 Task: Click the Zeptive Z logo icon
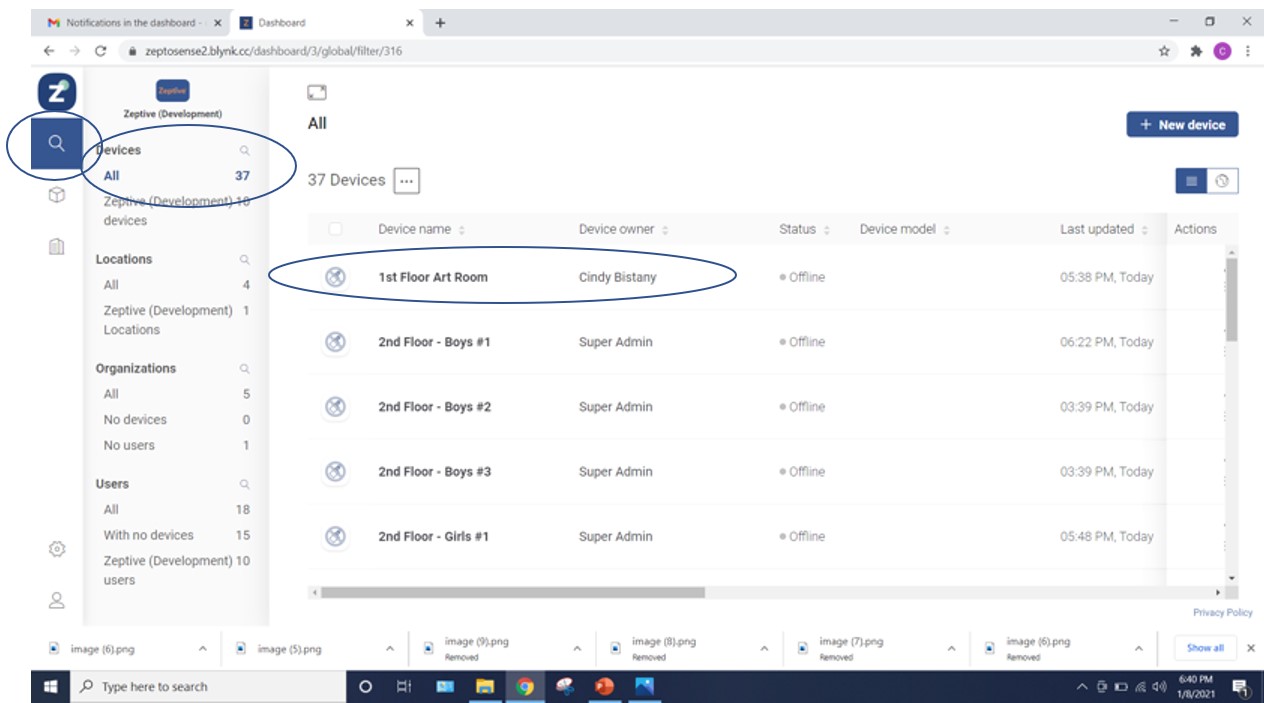(x=57, y=91)
